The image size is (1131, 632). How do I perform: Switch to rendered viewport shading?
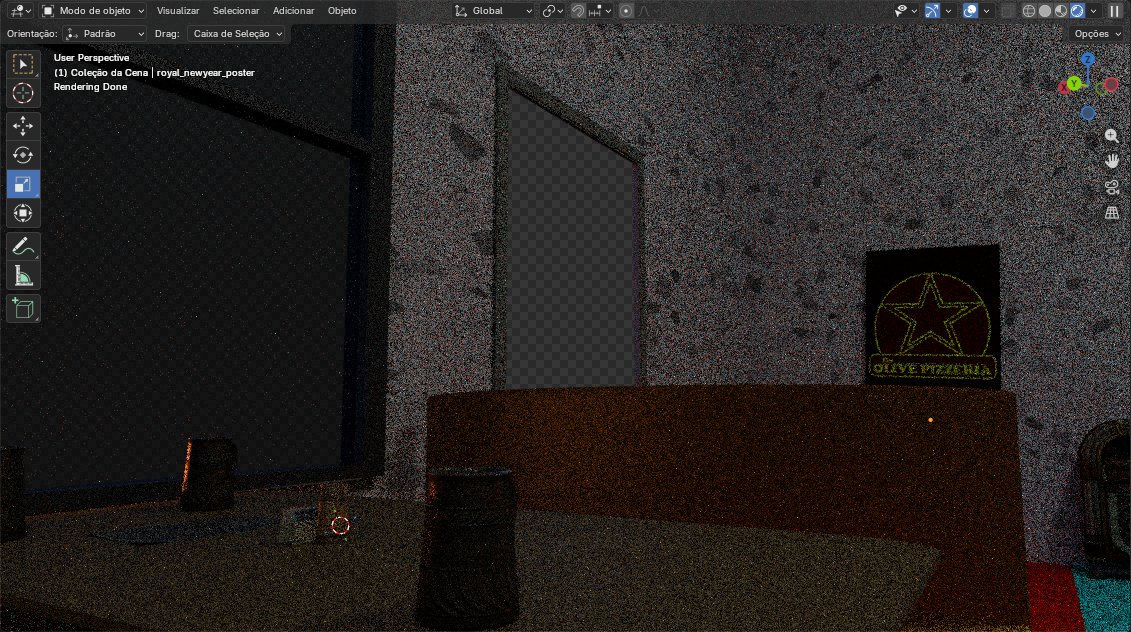point(1077,11)
